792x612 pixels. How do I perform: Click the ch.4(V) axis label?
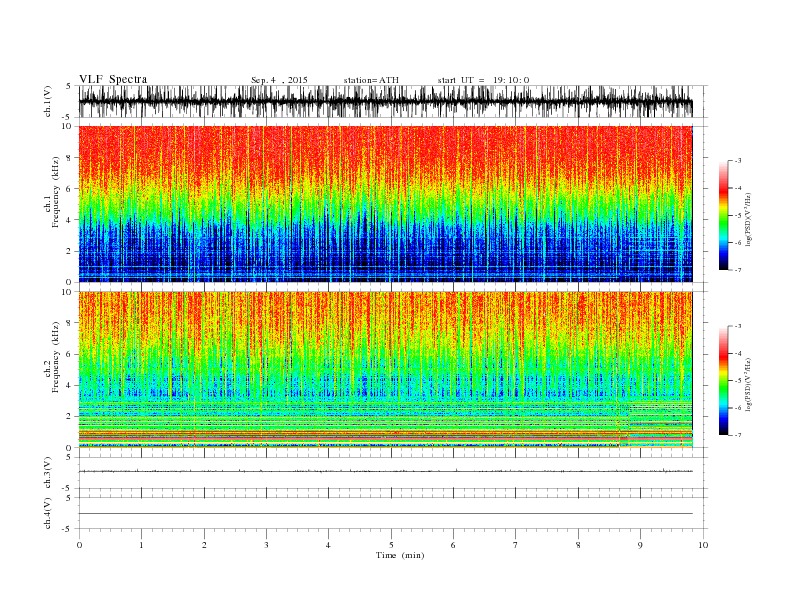[x=48, y=513]
